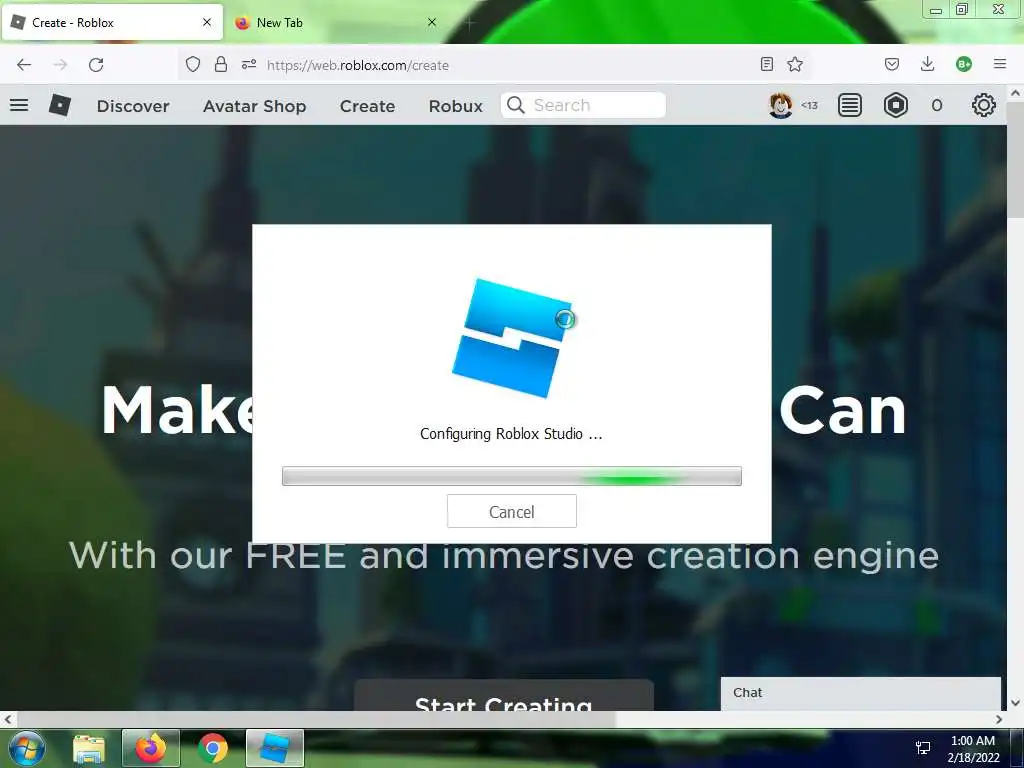
Task: Open File Explorer from taskbar
Action: (89, 748)
